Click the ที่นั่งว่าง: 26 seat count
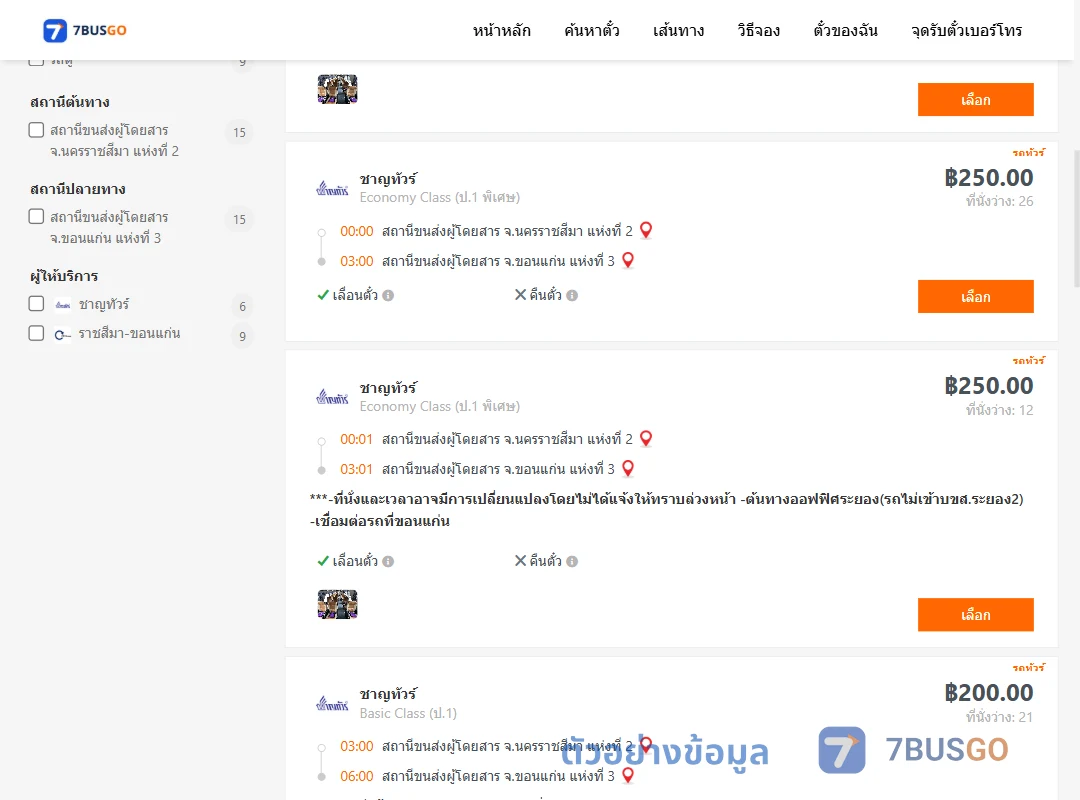 click(x=999, y=201)
